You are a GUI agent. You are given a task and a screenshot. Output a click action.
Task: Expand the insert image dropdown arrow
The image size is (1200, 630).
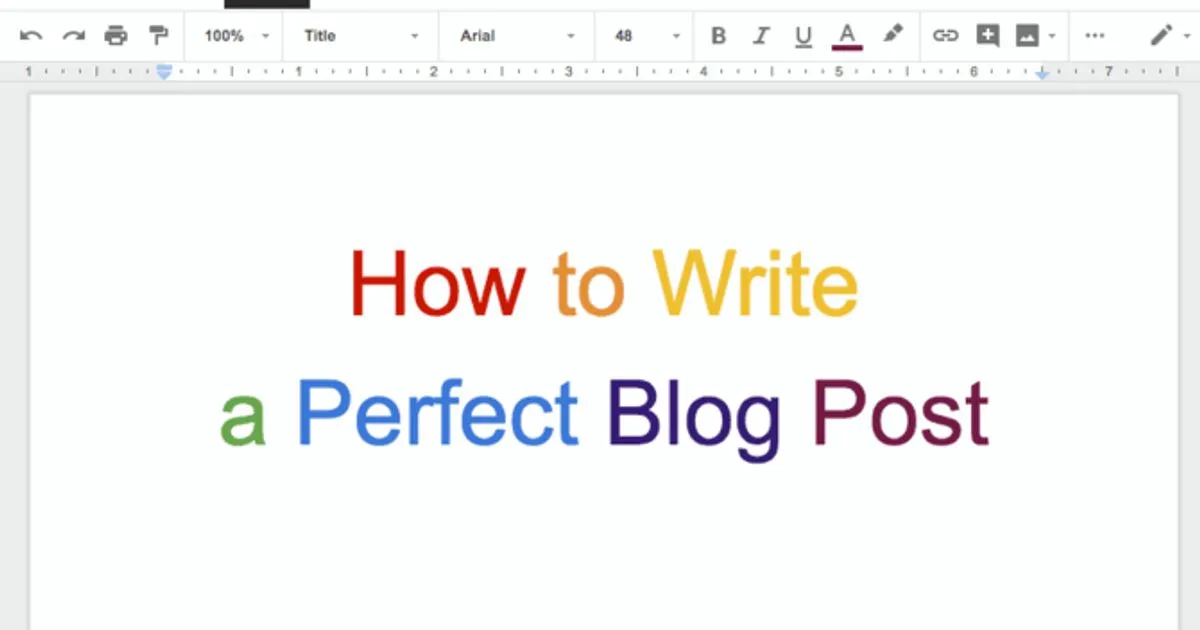pos(1052,36)
